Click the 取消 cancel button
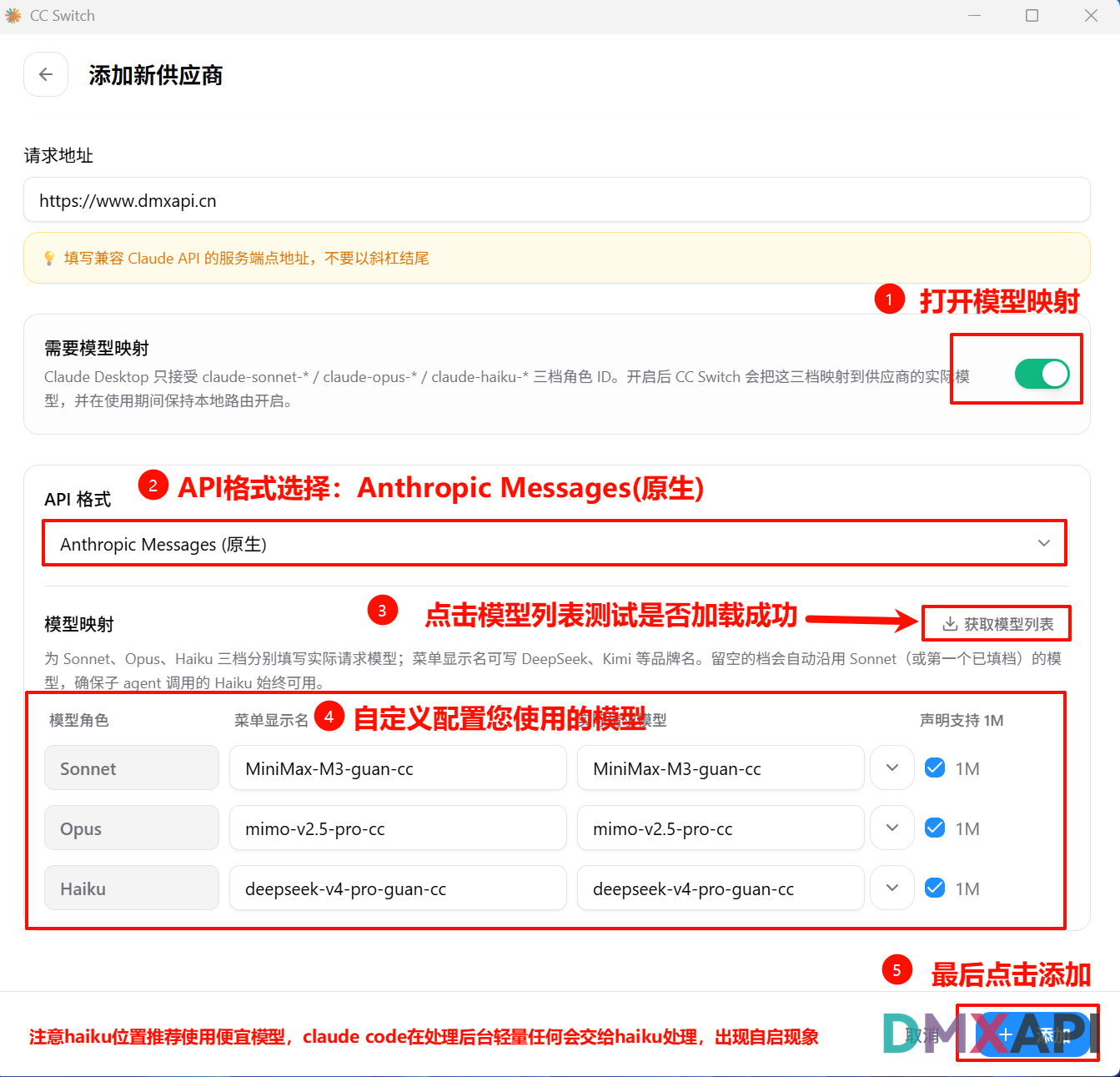 pos(922,1035)
